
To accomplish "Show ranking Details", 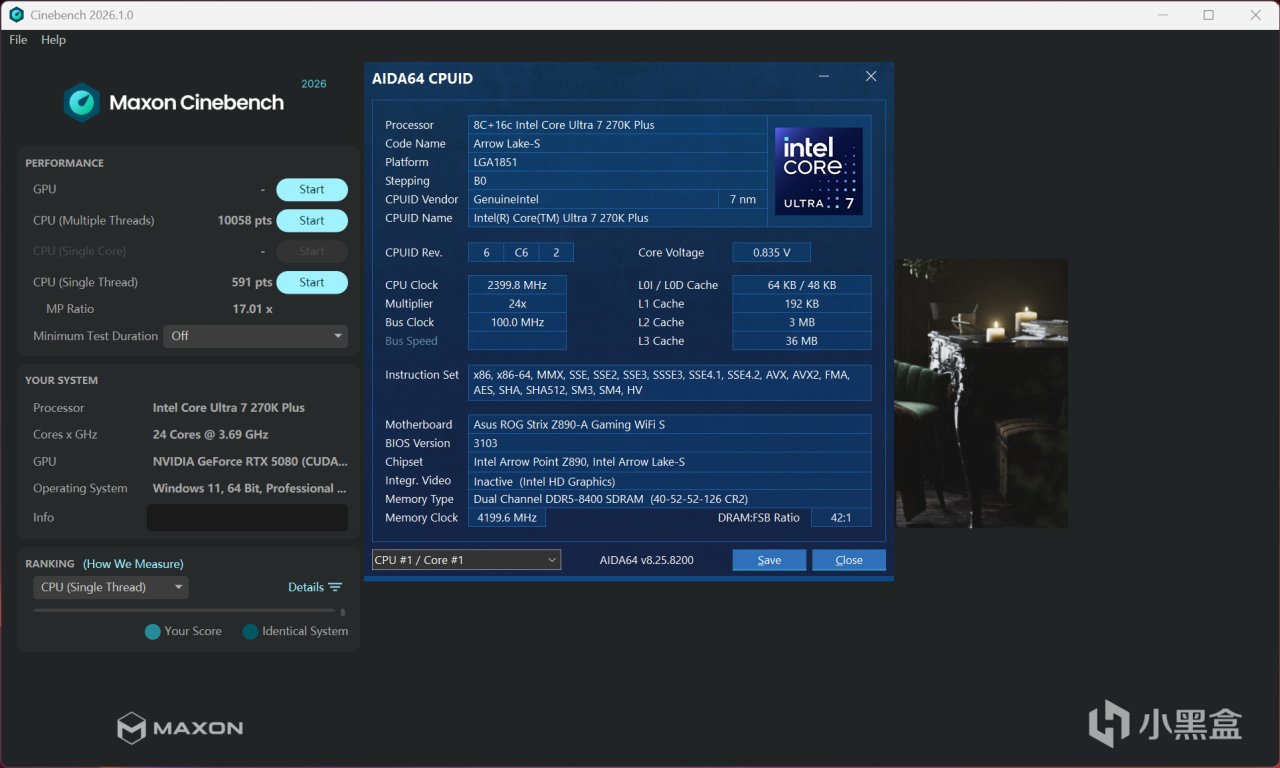I will coord(306,587).
